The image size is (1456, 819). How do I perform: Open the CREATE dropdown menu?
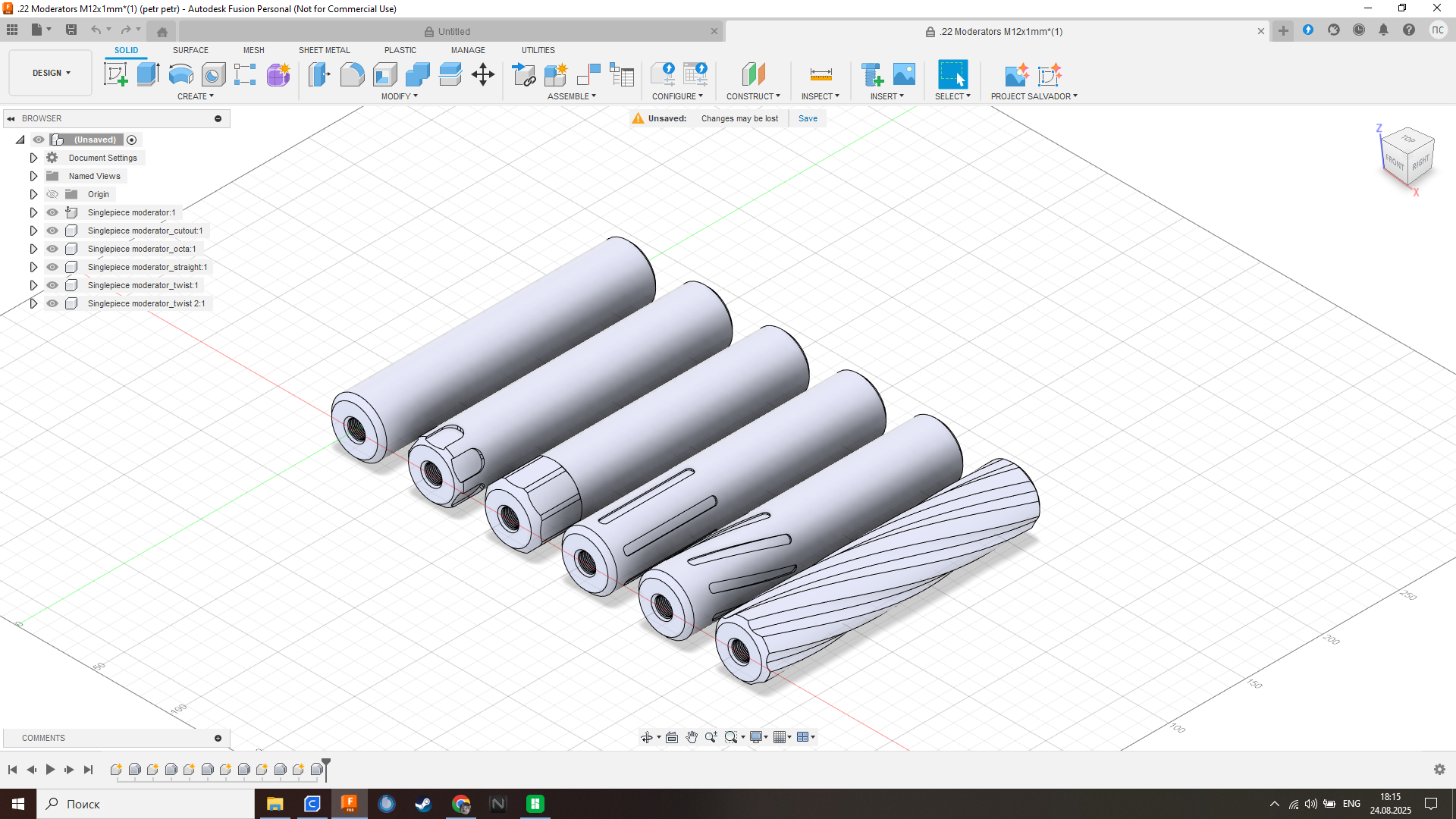click(196, 96)
